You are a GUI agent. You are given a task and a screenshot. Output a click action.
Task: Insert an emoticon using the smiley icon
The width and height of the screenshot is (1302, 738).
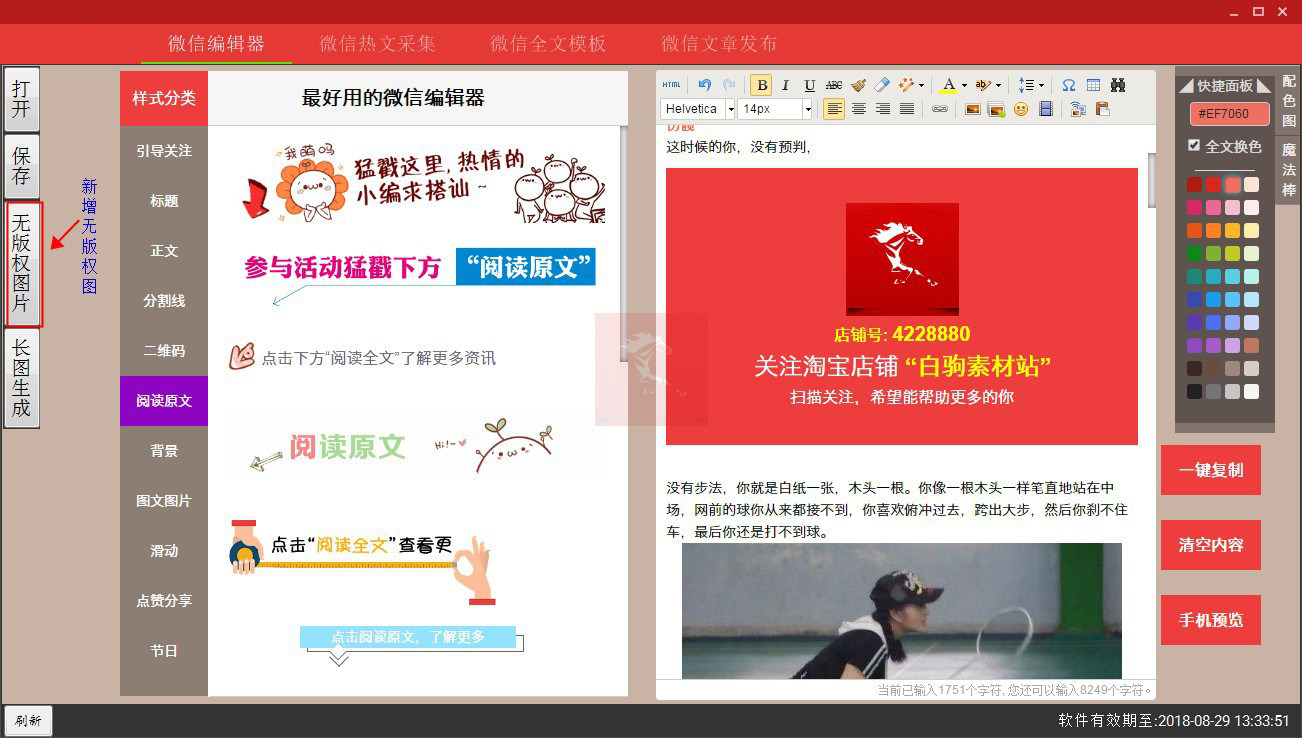click(x=1021, y=109)
